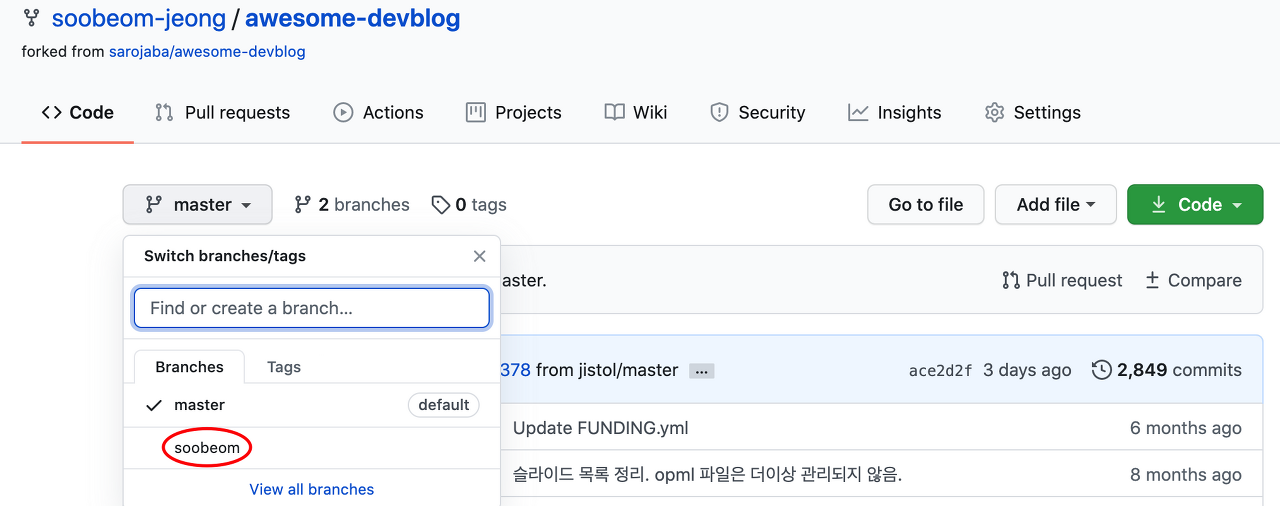1280x506 pixels.
Task: Click the branch icon beside 2 branches
Action: (x=302, y=204)
